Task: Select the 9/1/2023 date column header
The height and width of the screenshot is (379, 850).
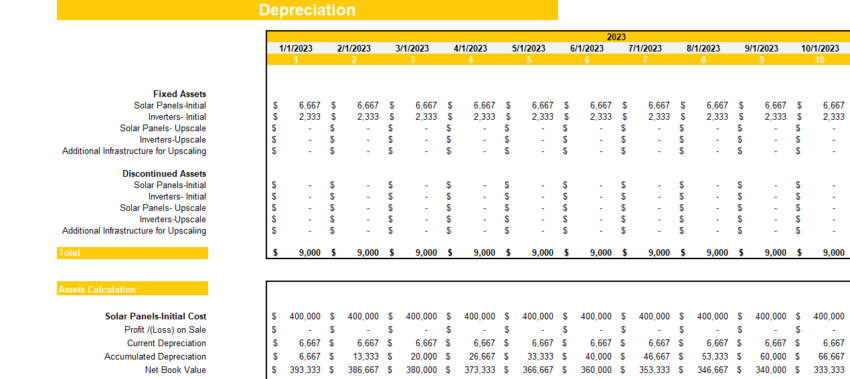Action: (761, 49)
